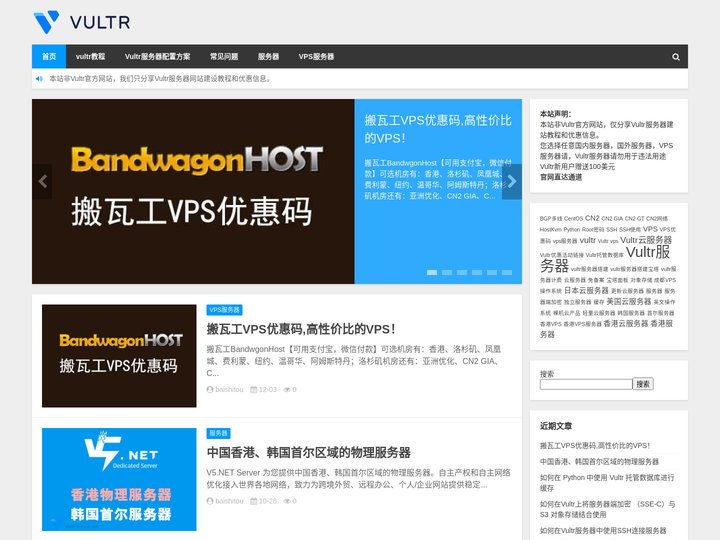Click the 搜索 submit button in sidebar
Viewport: 720px width, 540px height.
643,384
